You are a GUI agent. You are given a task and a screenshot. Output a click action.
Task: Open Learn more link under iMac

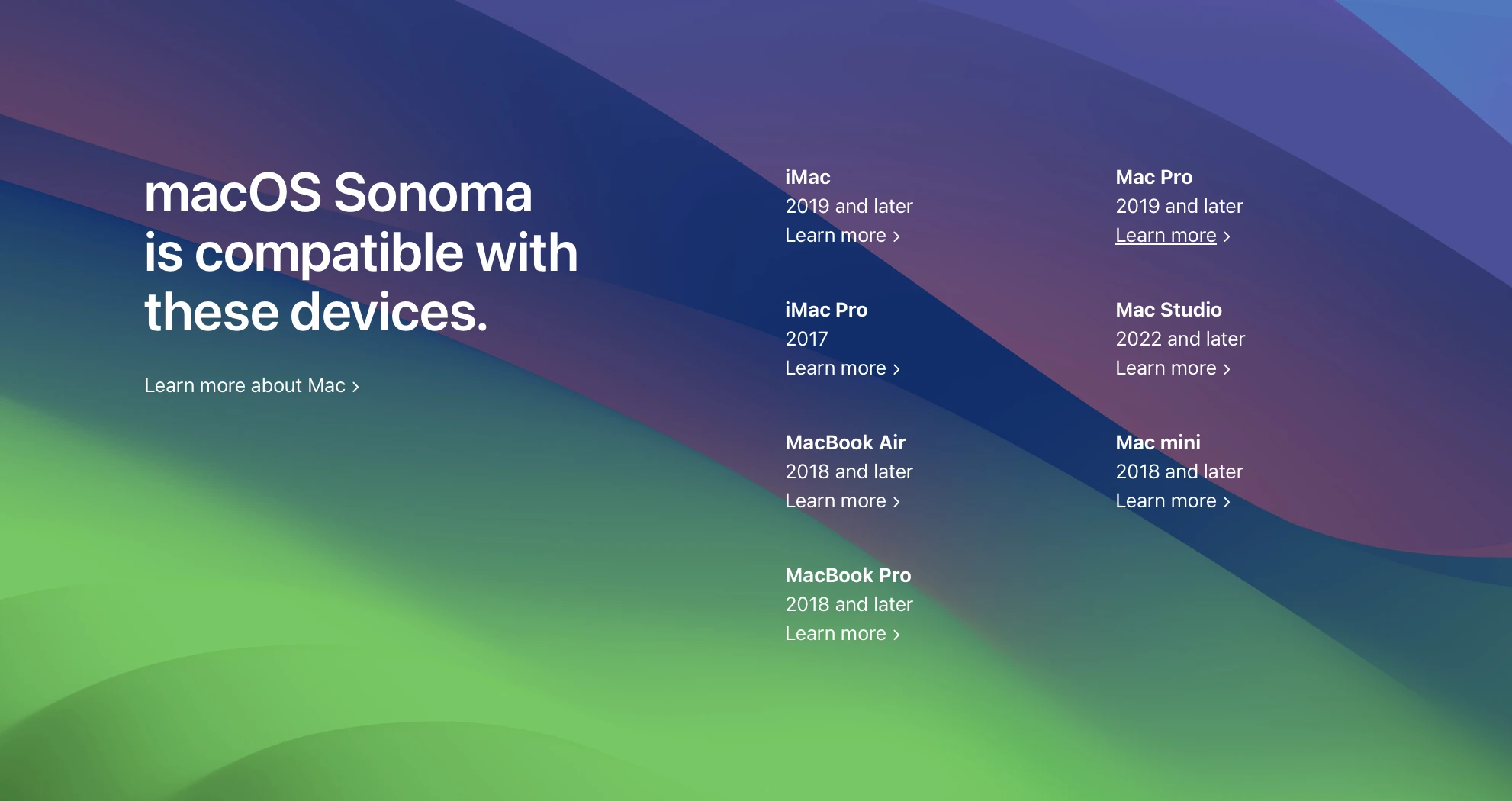[x=842, y=236]
